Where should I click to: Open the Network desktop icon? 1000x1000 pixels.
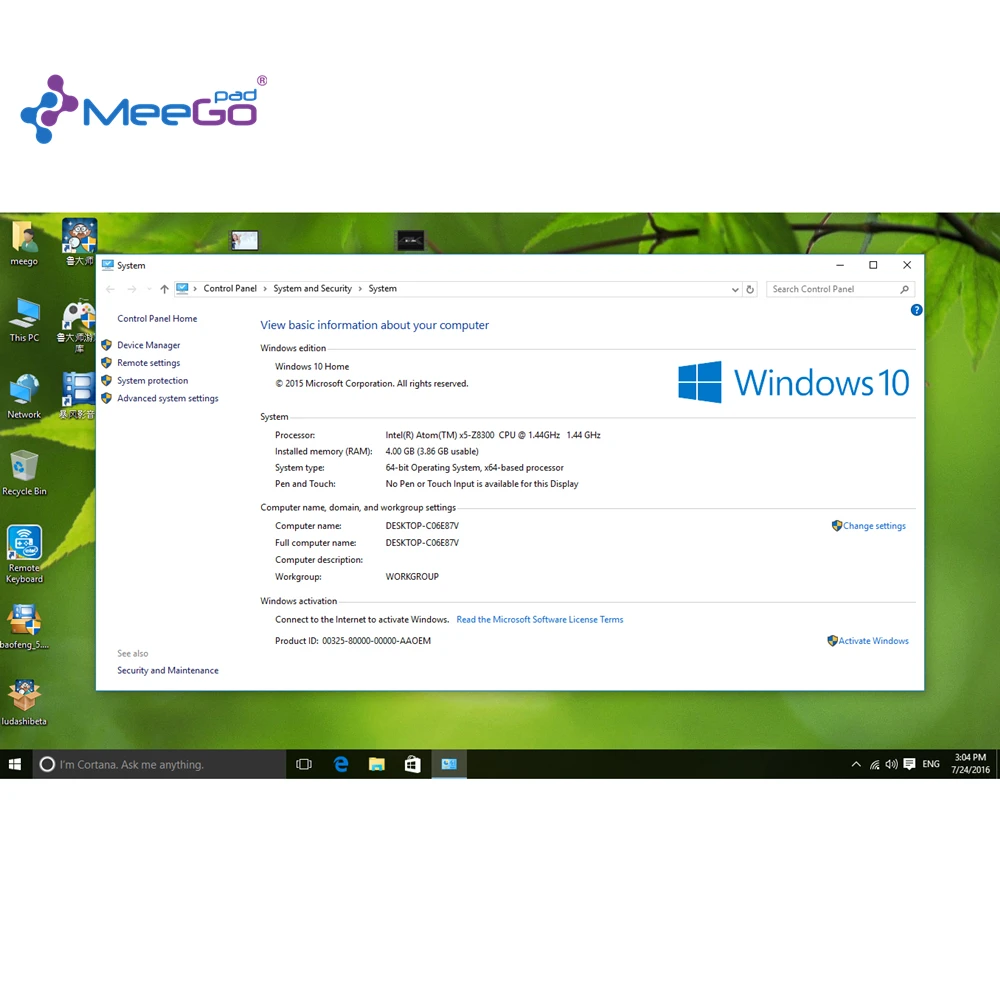click(24, 397)
